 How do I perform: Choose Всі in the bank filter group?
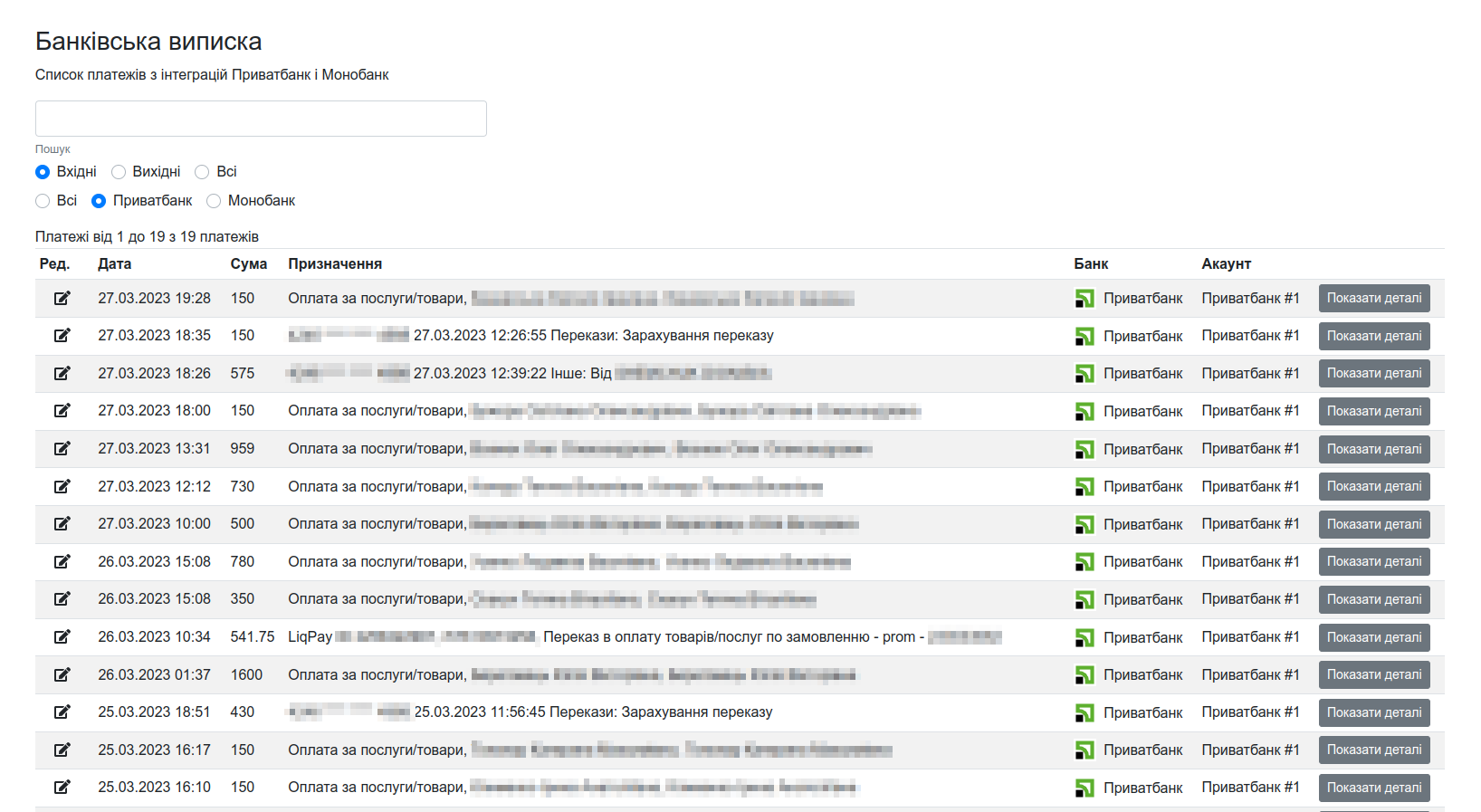click(43, 201)
